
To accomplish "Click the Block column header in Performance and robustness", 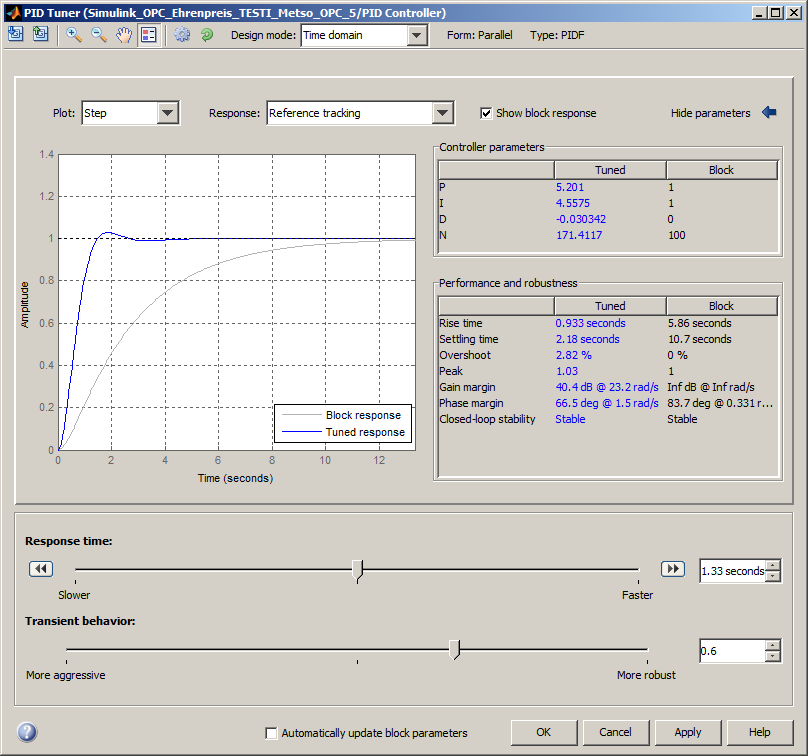I will [x=721, y=306].
